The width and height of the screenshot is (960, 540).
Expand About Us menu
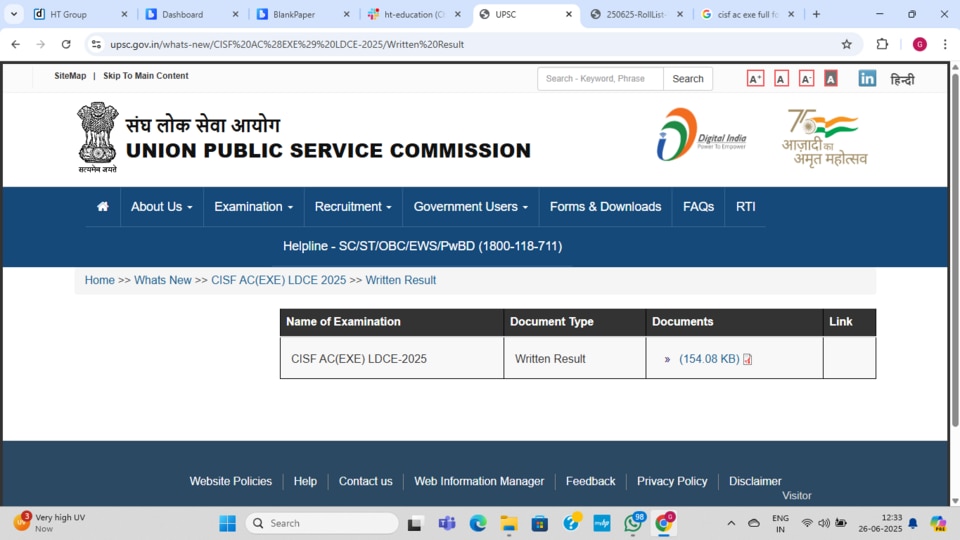[161, 207]
